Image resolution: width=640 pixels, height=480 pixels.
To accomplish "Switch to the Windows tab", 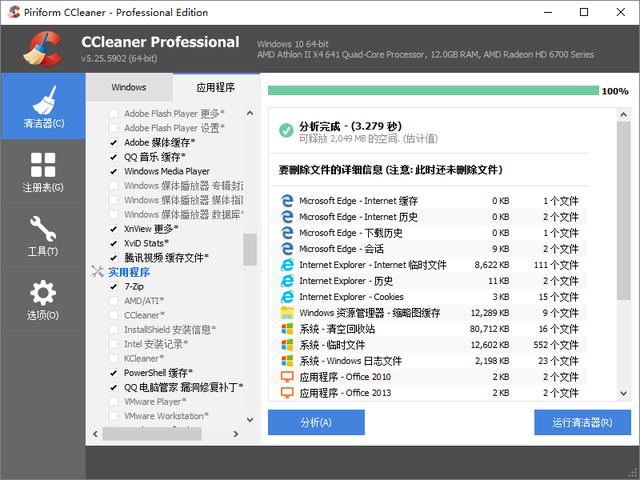I will [x=129, y=87].
